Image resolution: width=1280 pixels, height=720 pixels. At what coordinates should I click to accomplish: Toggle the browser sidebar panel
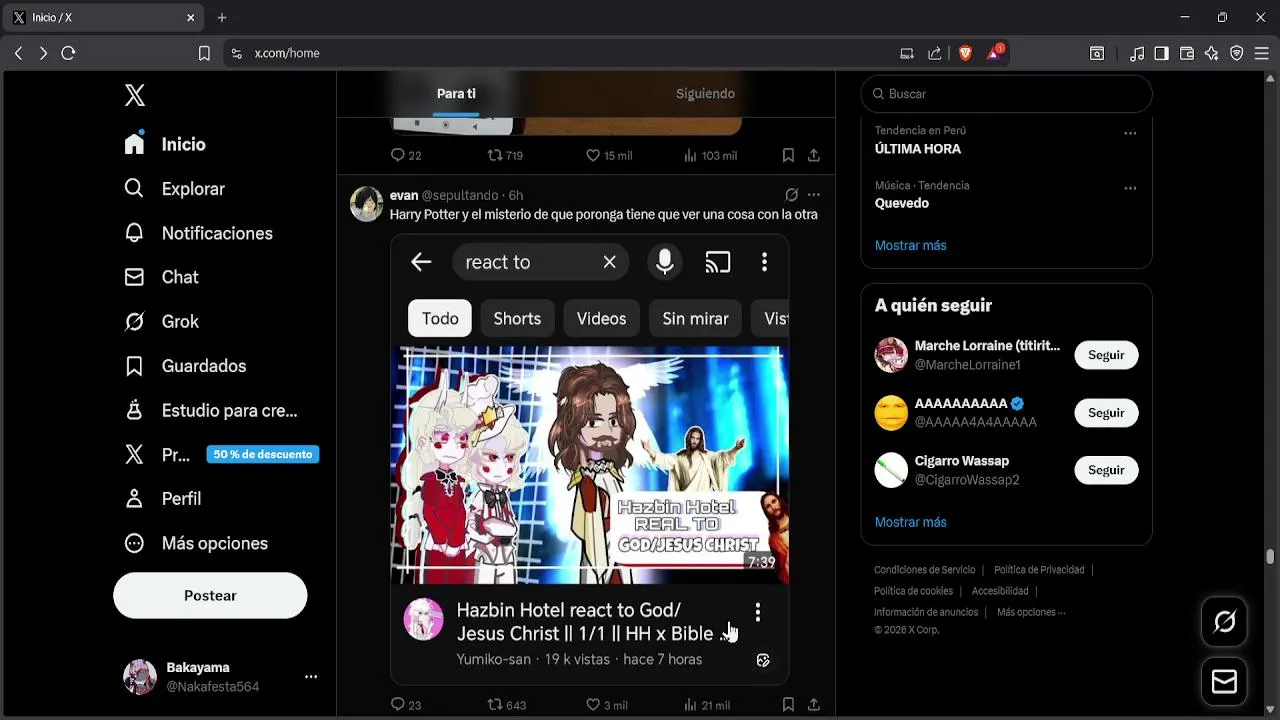1161,53
